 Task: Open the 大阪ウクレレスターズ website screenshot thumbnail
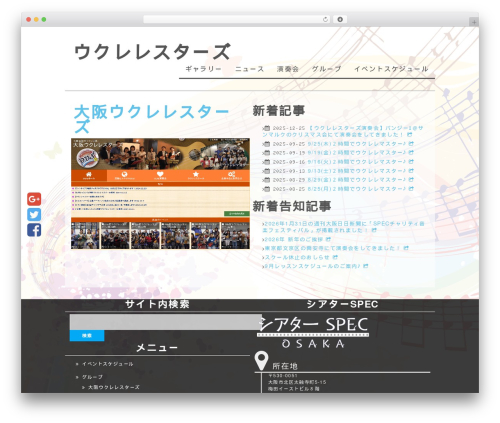[160, 193]
